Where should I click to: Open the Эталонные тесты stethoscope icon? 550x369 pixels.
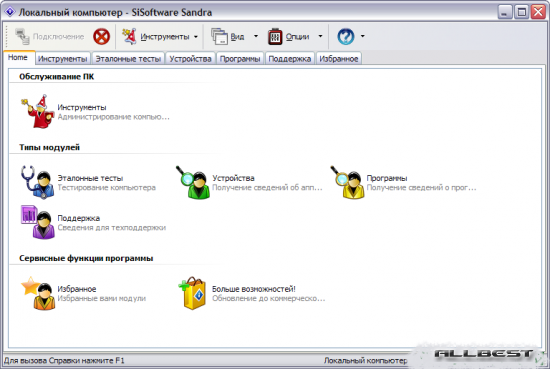point(38,182)
